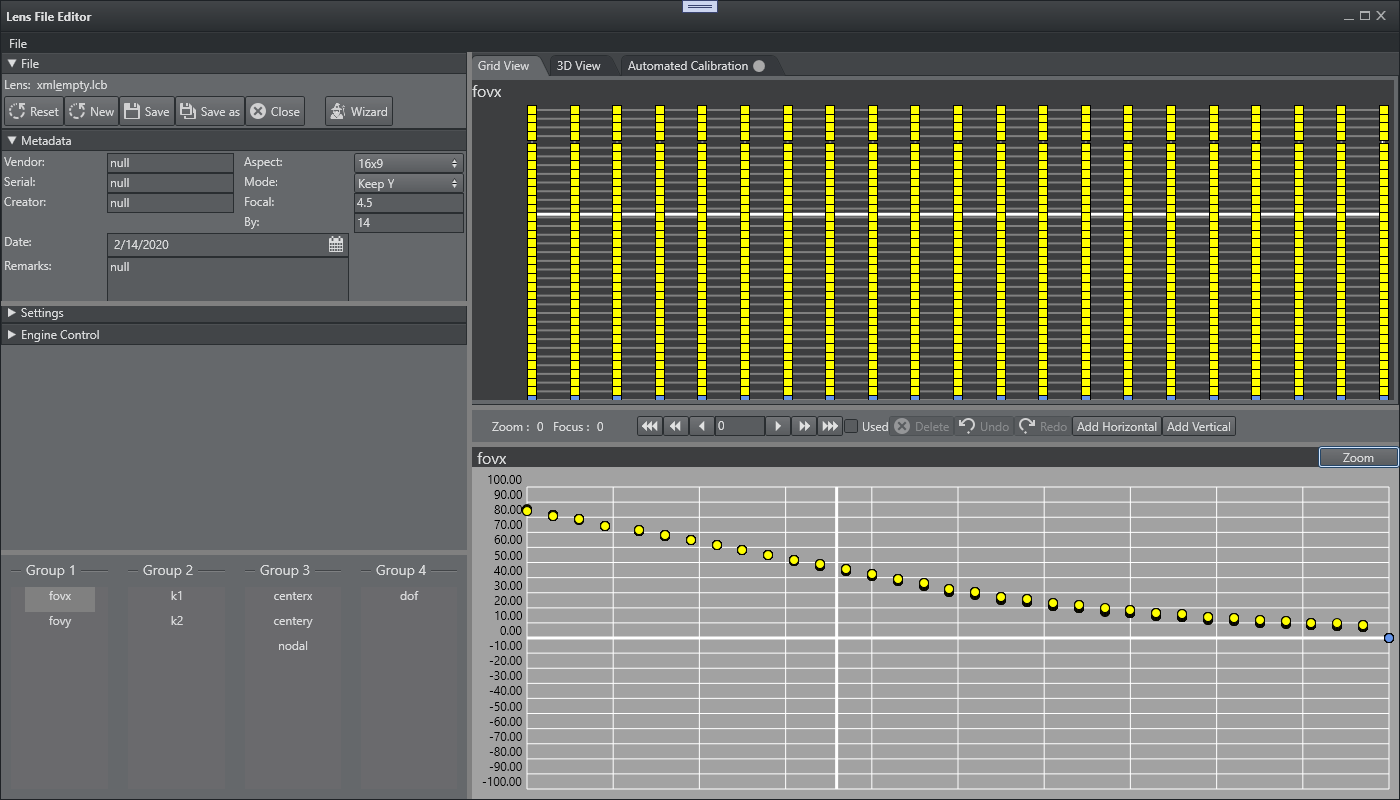1400x800 pixels.
Task: Click the Reset icon button
Action: point(34,112)
